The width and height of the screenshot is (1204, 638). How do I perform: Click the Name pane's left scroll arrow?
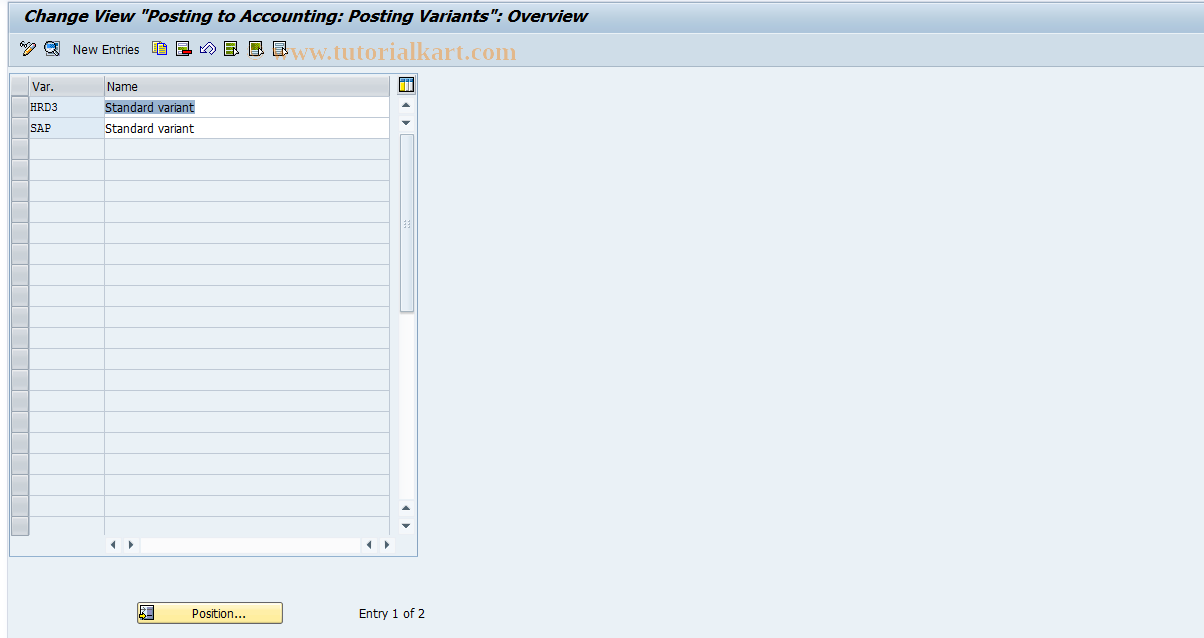point(369,545)
